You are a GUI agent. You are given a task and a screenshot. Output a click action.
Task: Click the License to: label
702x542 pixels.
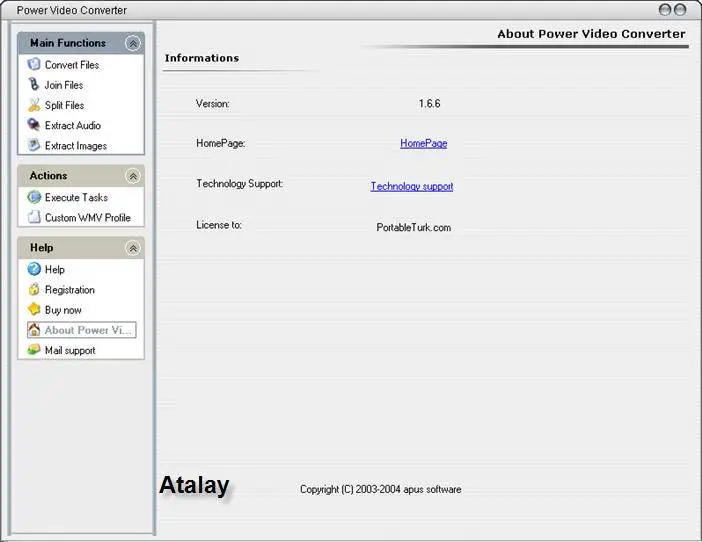219,225
